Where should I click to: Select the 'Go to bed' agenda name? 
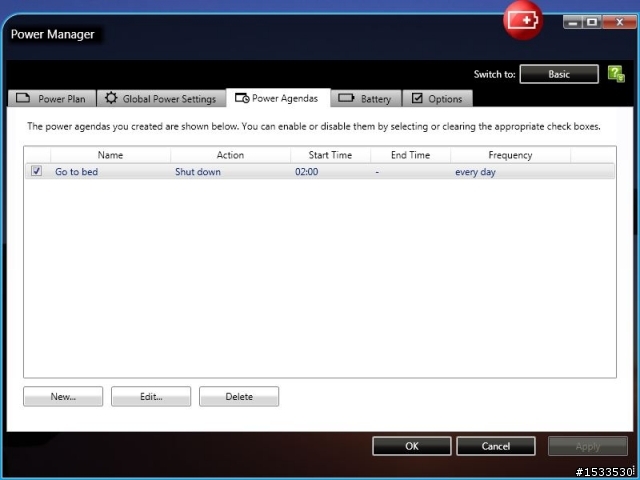(76, 171)
